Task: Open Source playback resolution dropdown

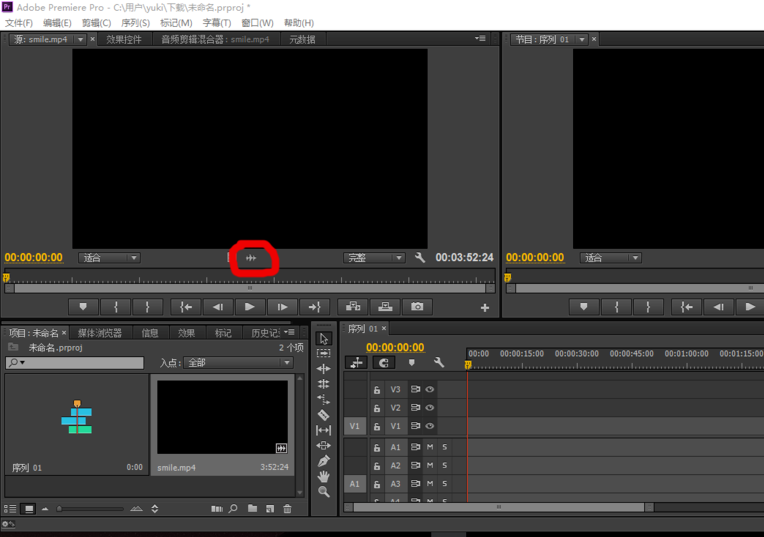Action: 374,258
